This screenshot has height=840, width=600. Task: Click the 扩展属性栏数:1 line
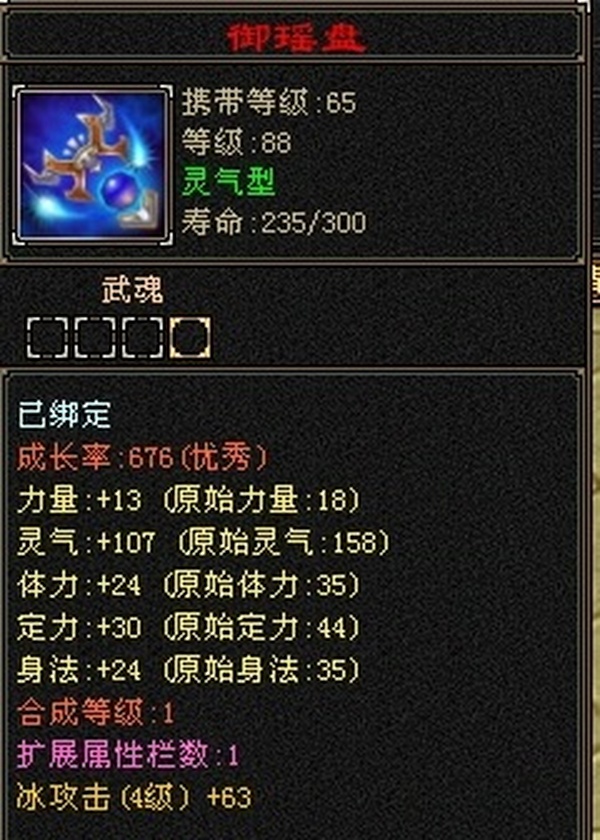coord(128,756)
